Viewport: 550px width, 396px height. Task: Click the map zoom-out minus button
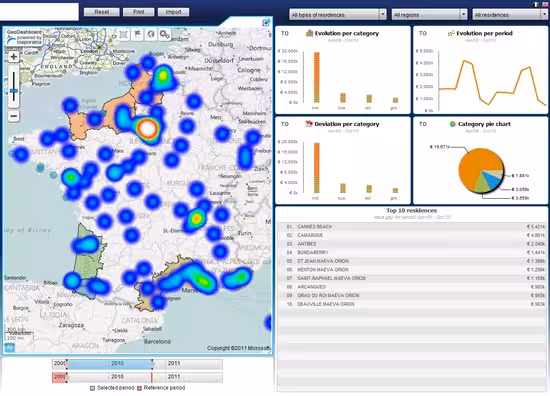(14, 116)
